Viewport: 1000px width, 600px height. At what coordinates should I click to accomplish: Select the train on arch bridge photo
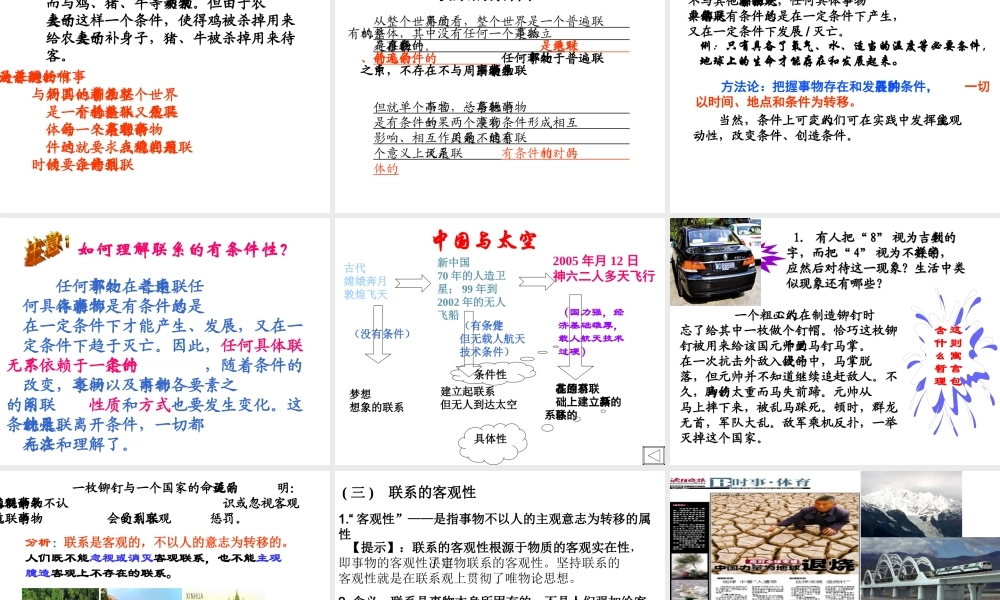930,568
